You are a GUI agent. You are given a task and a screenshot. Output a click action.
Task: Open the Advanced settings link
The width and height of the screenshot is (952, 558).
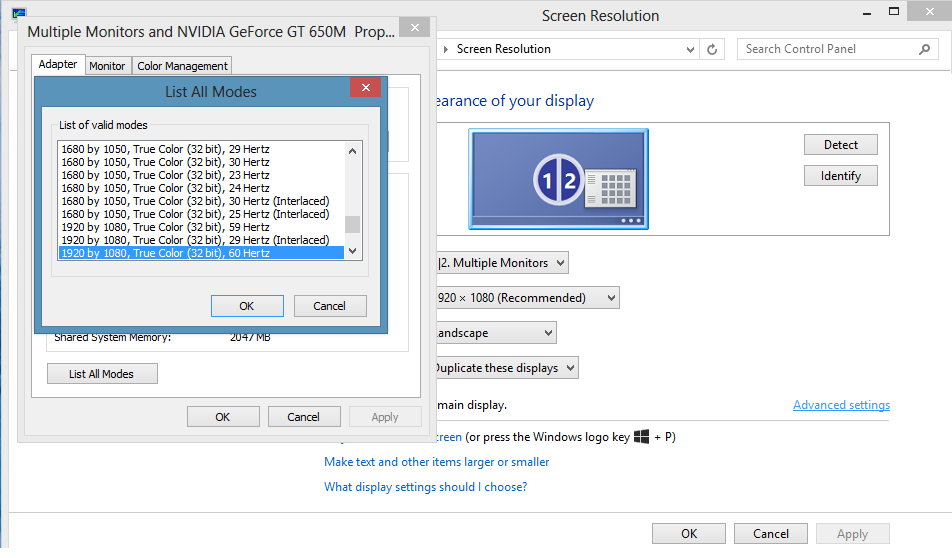[x=841, y=405]
